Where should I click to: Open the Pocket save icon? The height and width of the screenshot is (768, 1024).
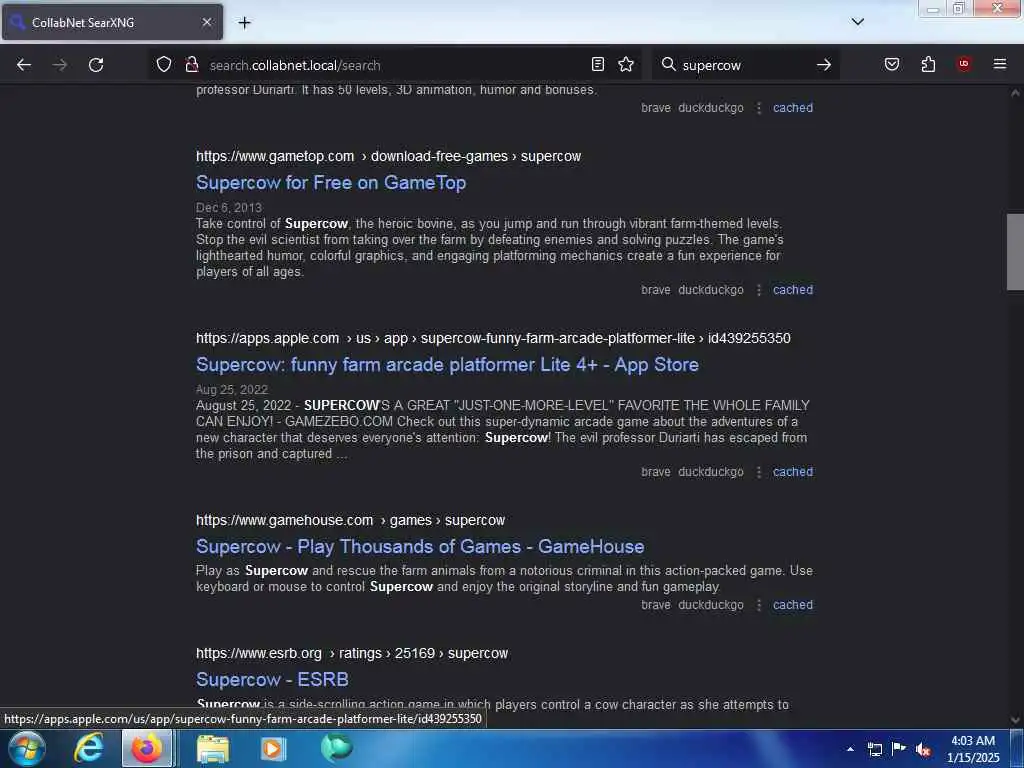click(x=892, y=64)
